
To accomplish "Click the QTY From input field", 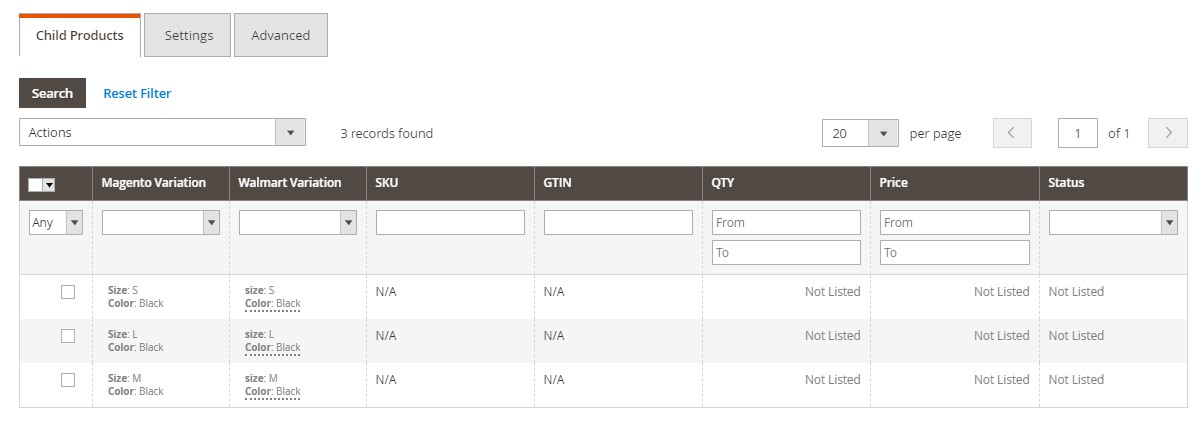I will [x=786, y=222].
